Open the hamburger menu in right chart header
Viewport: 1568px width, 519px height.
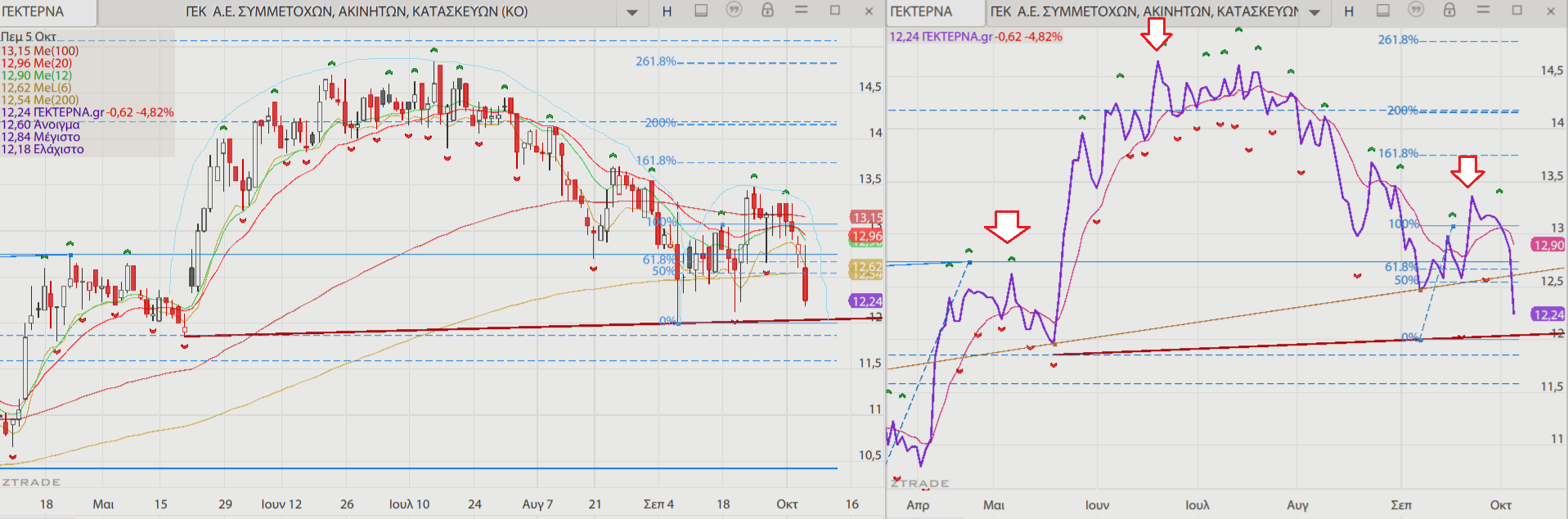(x=1484, y=11)
